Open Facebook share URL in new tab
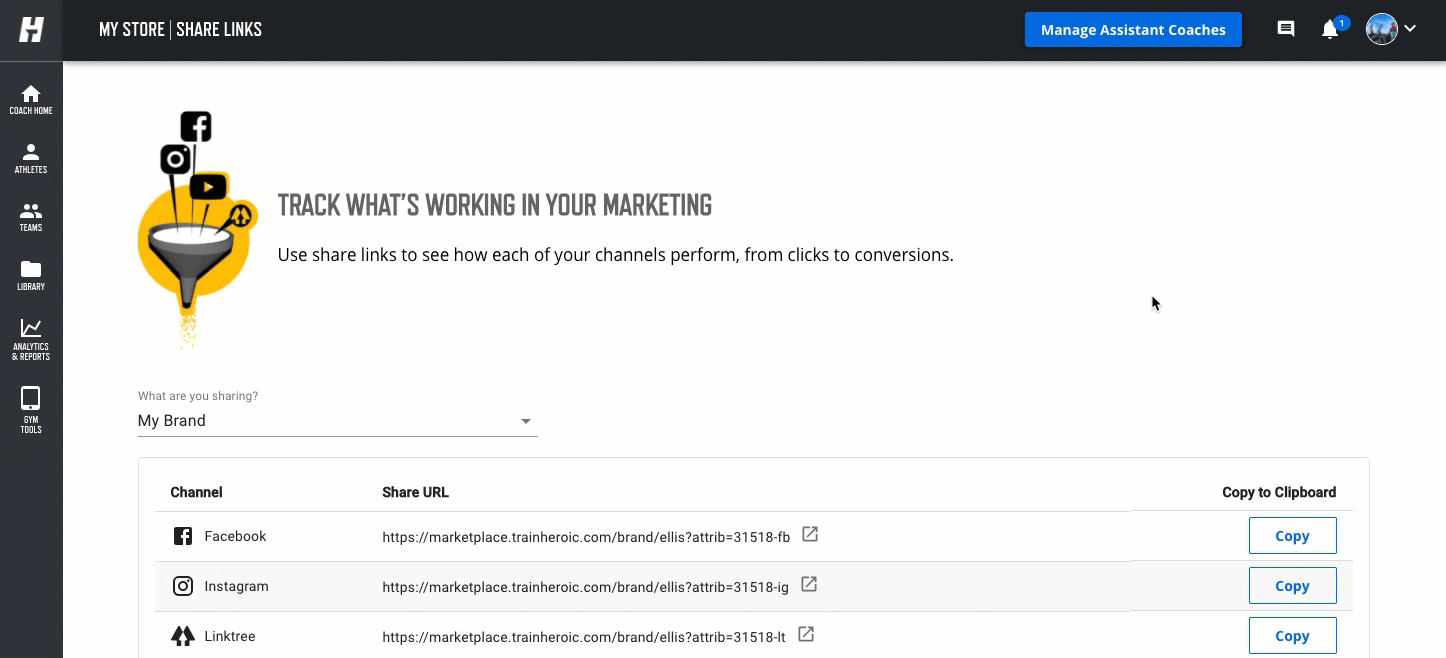 click(811, 535)
